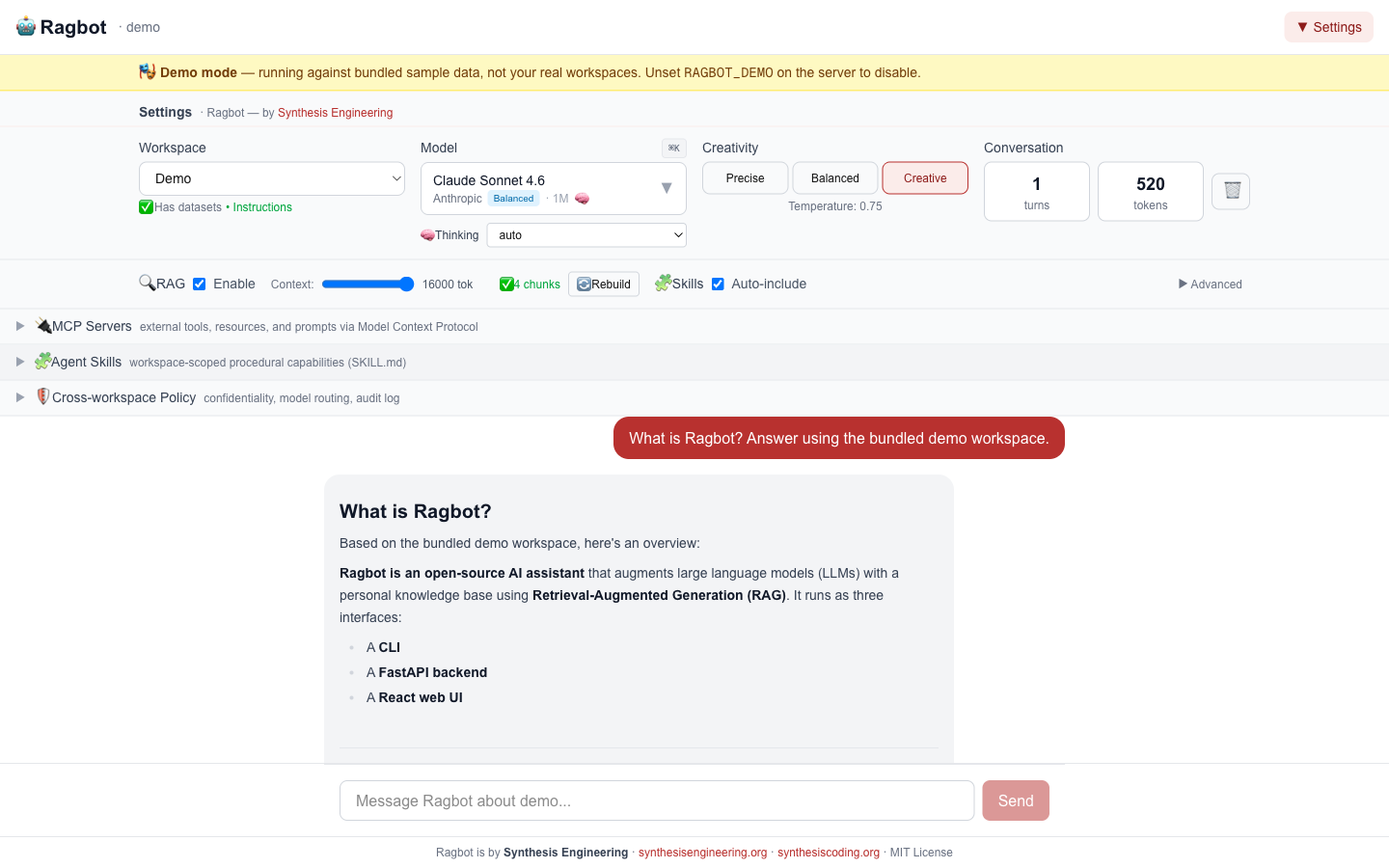Click the 'What is Ragbot?' response heading
This screenshot has height=868, width=1389.
click(x=416, y=511)
